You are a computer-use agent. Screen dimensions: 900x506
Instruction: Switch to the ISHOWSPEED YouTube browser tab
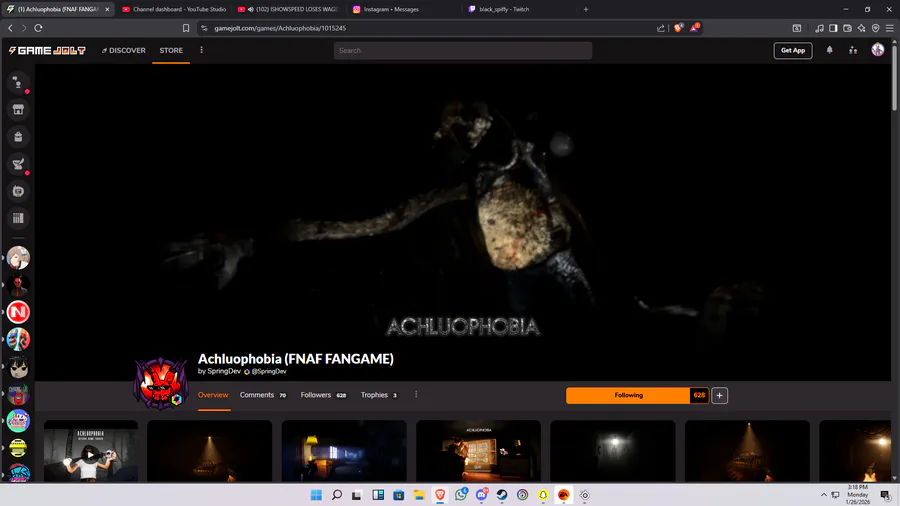288,9
